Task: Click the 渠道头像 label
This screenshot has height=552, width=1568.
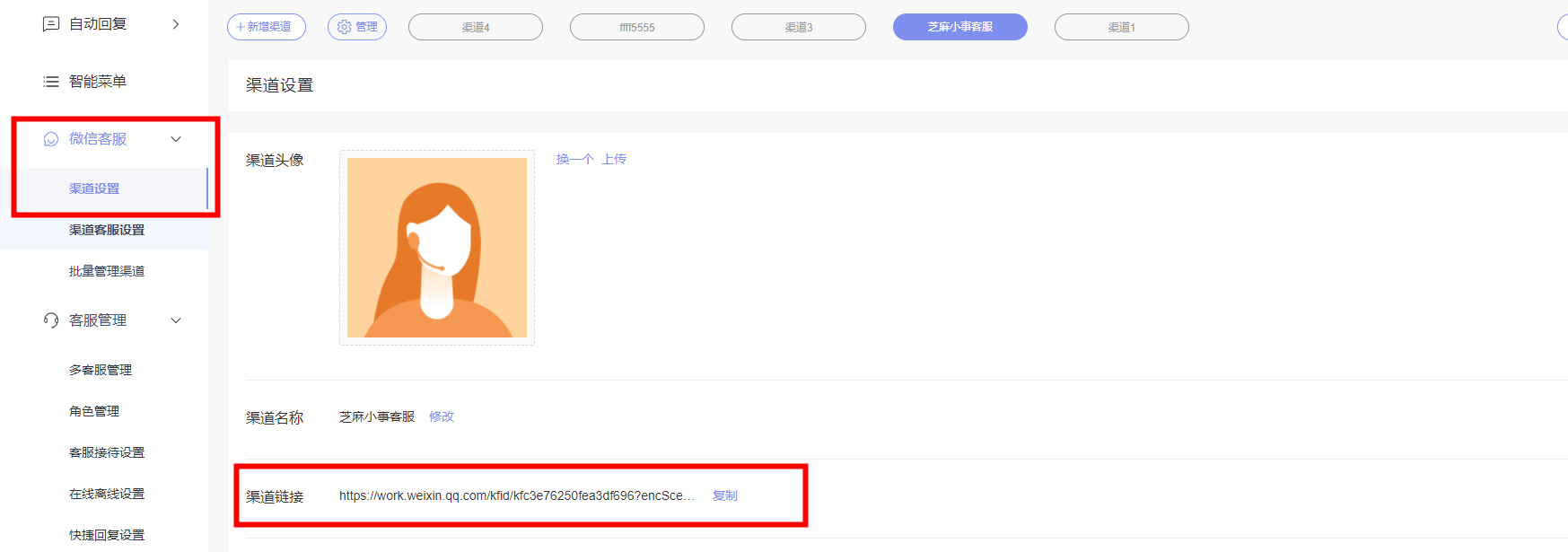Action: coord(275,160)
